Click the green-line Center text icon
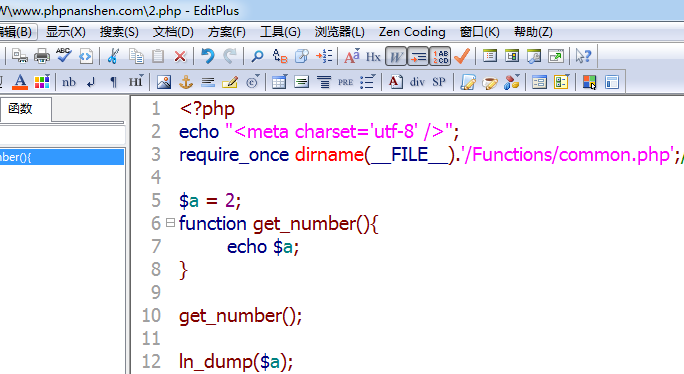Viewport: 684px width, 374px height. [301, 82]
